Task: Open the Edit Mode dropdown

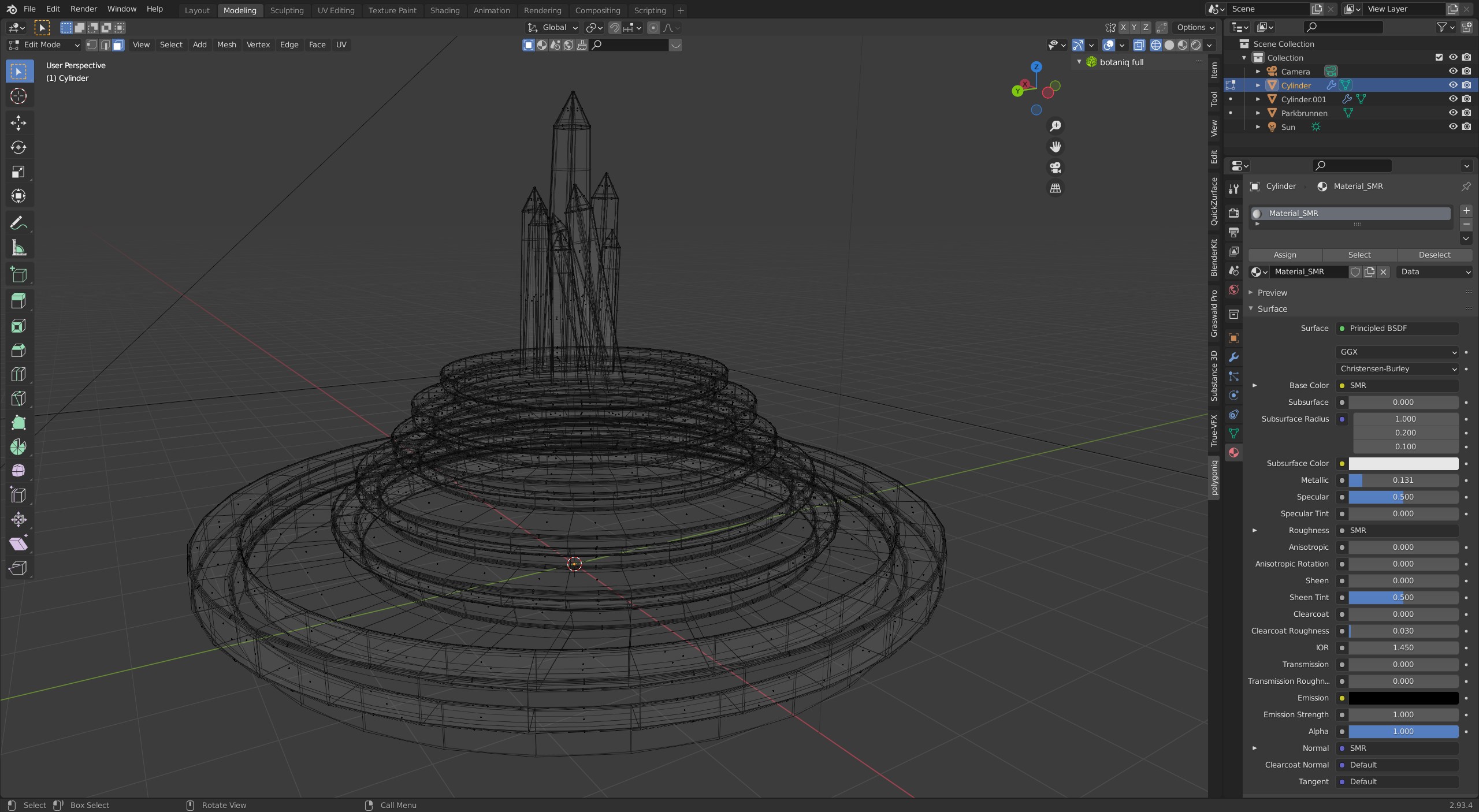Action: tap(44, 45)
